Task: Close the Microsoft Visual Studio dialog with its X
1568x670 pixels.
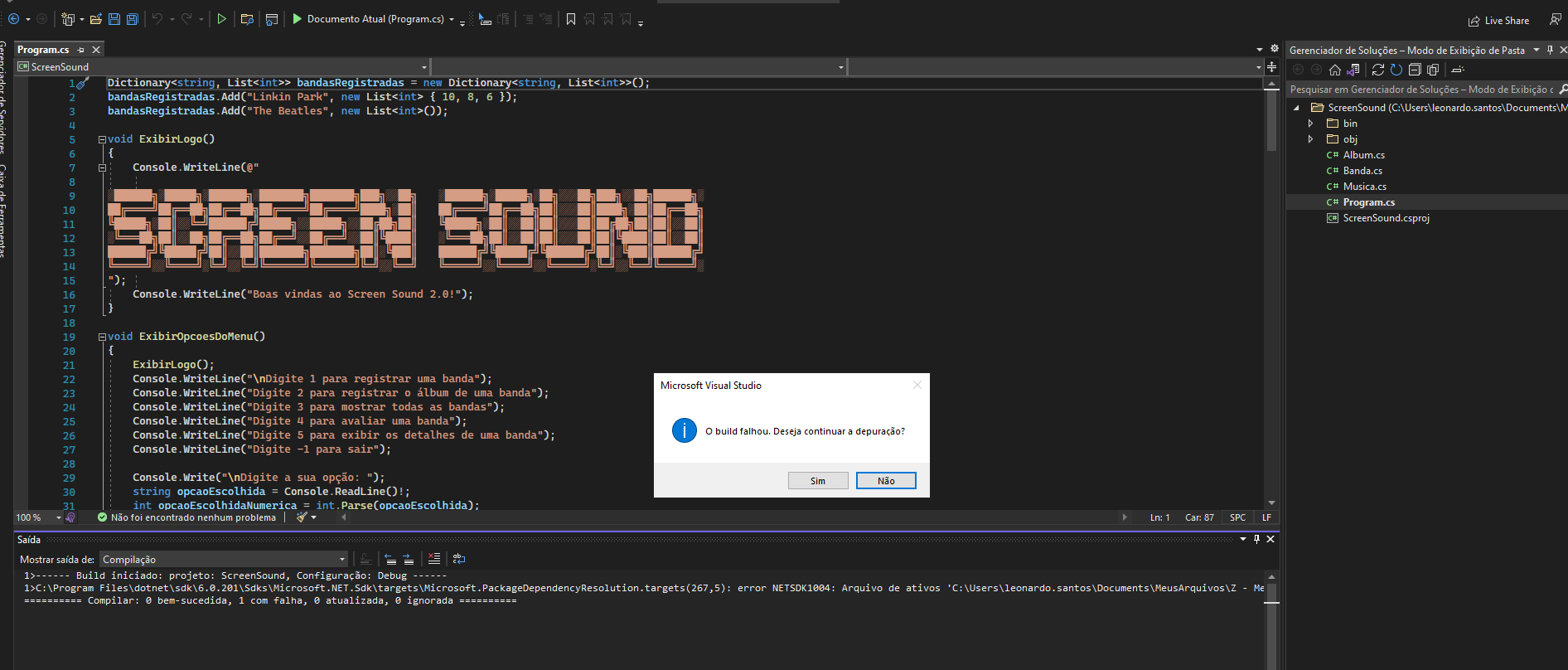Action: tap(917, 385)
